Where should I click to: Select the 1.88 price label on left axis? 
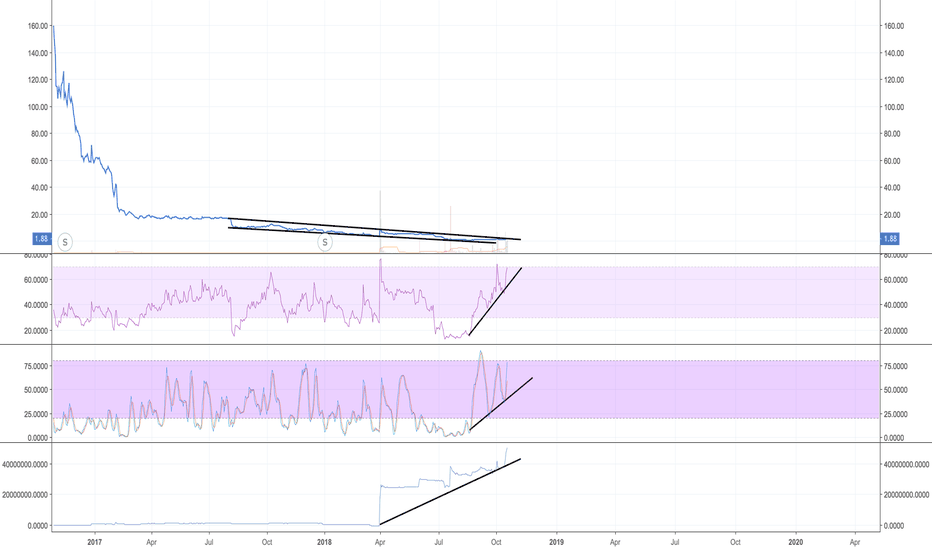(x=41, y=238)
